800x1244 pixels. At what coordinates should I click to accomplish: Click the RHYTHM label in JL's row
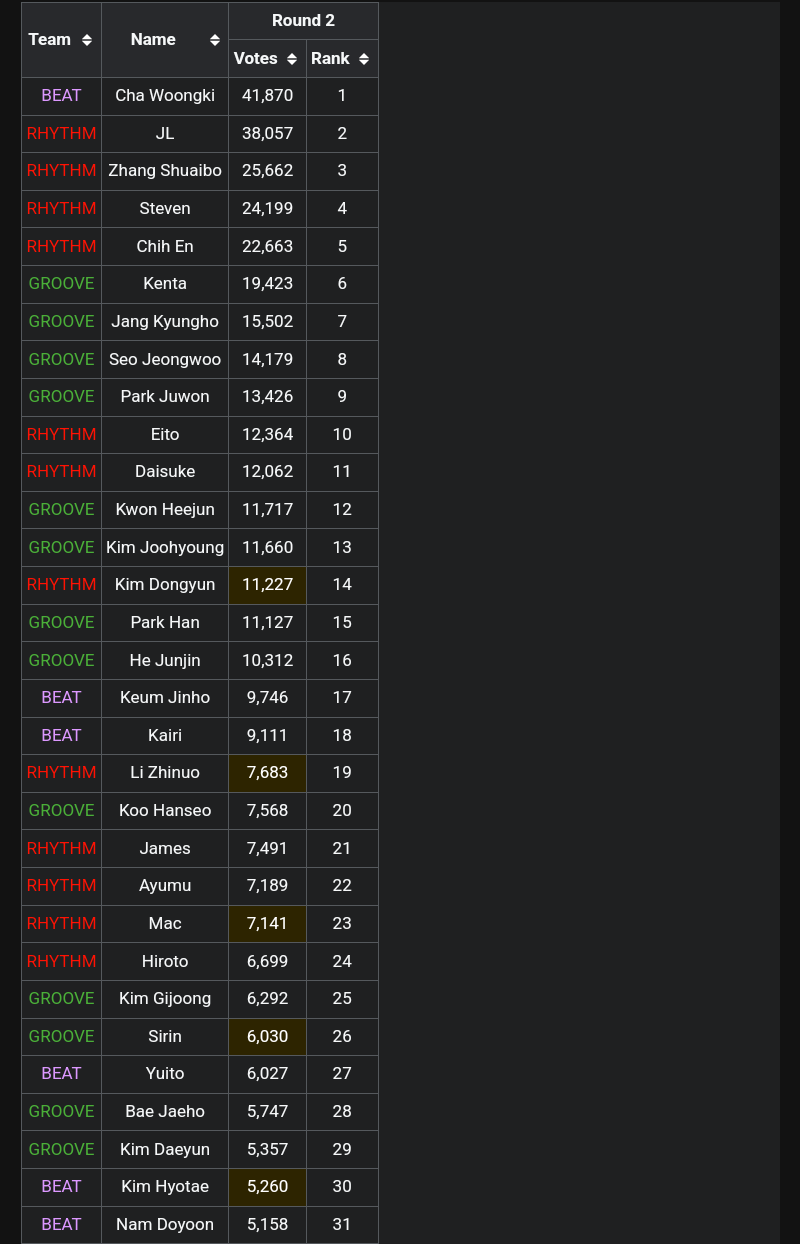click(61, 133)
